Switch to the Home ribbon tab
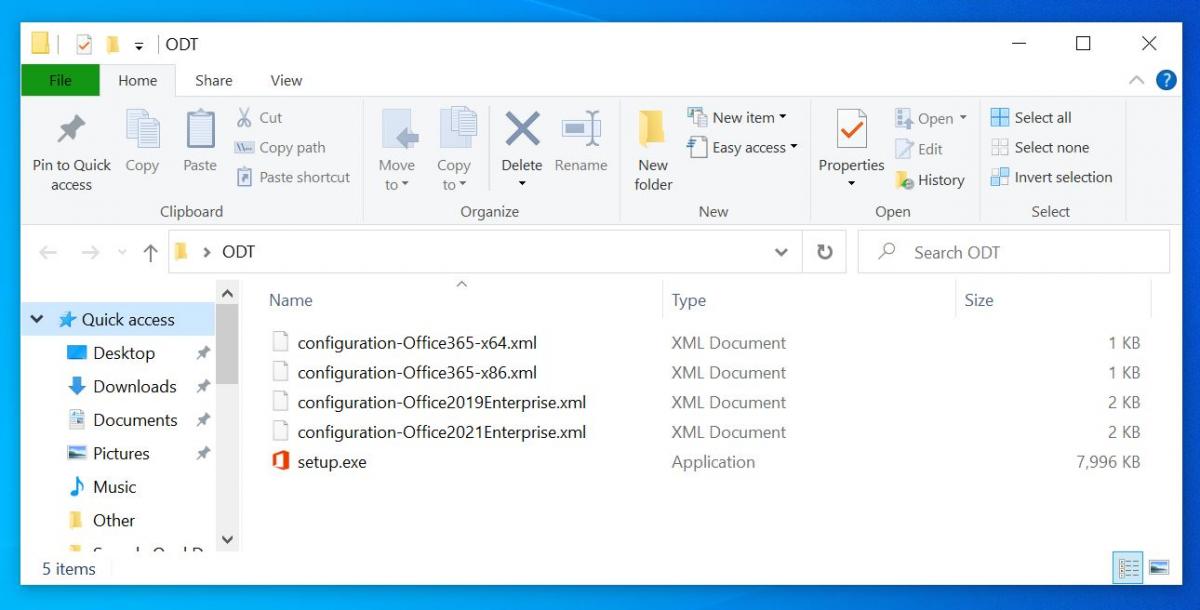The width and height of the screenshot is (1200, 610). [x=137, y=80]
